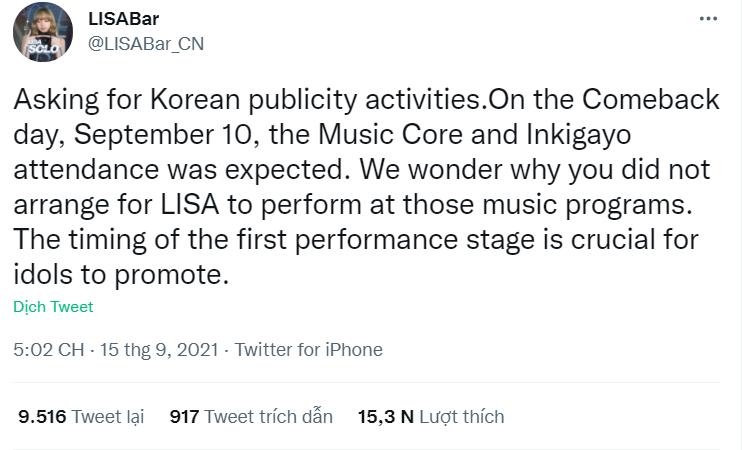742x450 pixels.
Task: Click the Tweet lại label
Action: 110,416
